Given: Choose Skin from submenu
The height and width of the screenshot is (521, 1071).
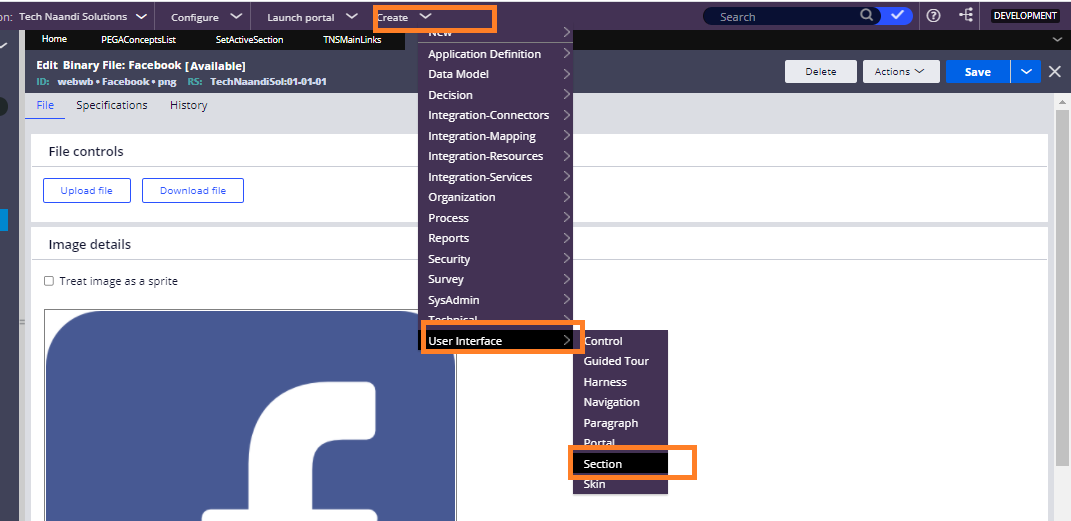Looking at the screenshot, I should click(x=620, y=483).
